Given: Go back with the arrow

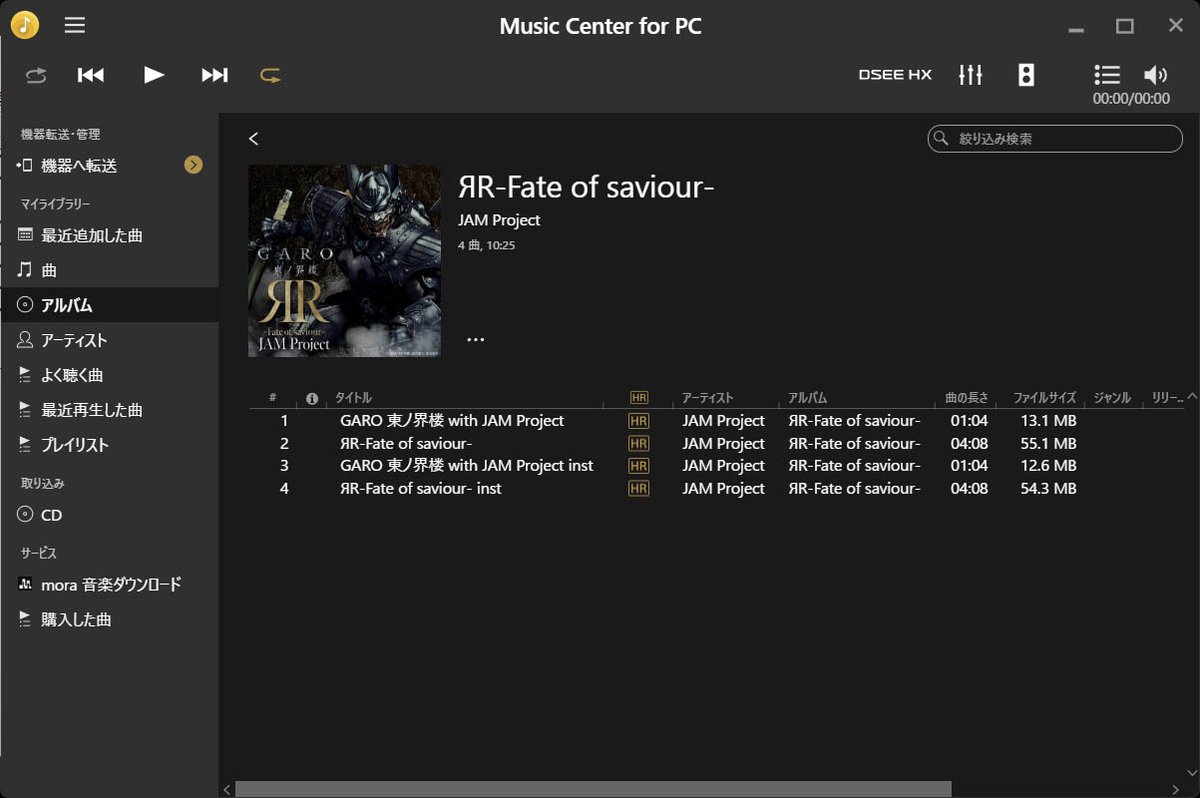Looking at the screenshot, I should click(254, 139).
